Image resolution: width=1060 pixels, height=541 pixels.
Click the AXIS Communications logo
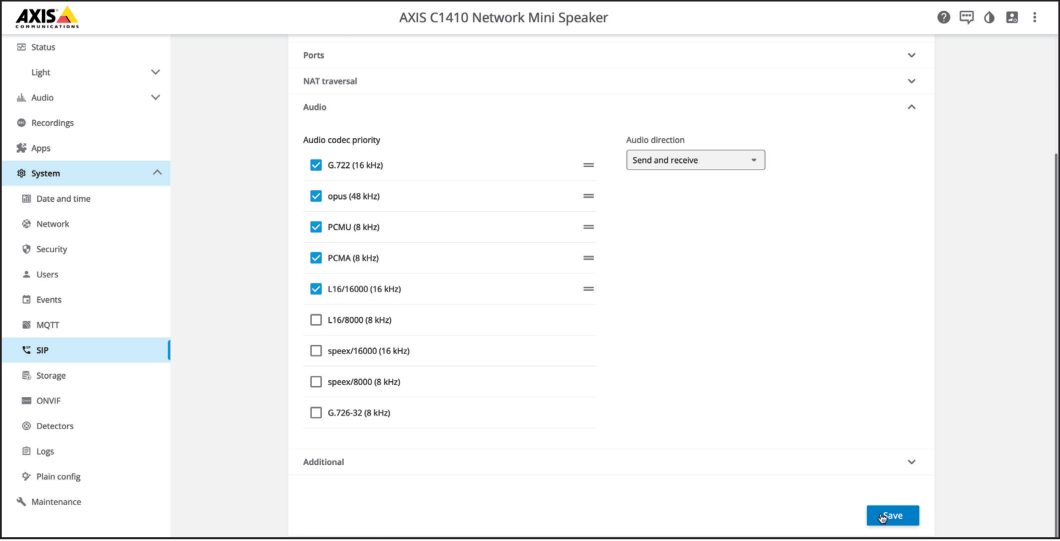tap(47, 18)
